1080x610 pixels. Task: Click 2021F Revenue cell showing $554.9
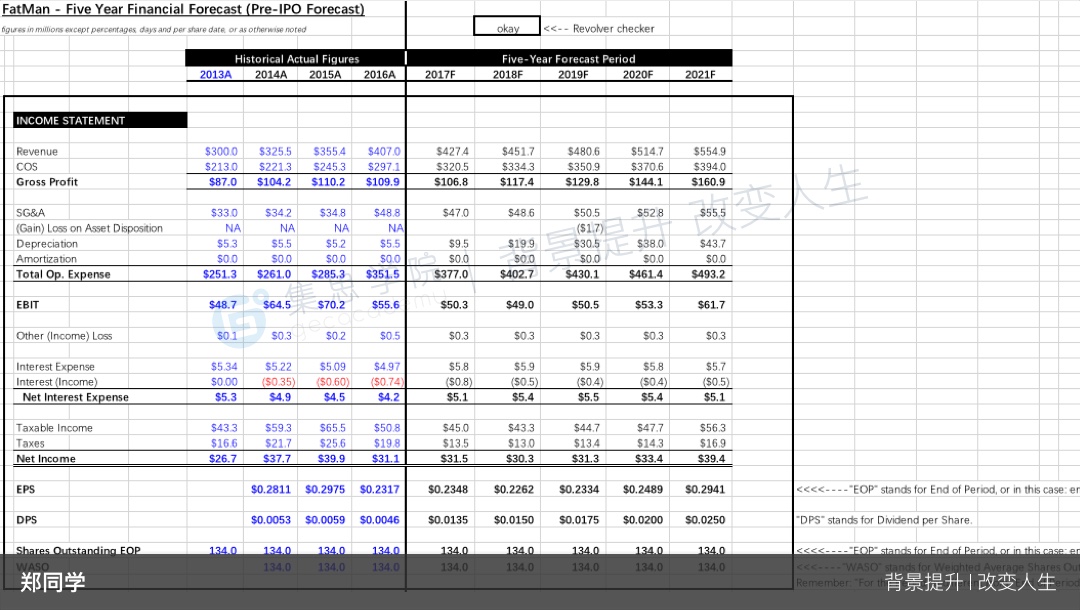(x=709, y=151)
